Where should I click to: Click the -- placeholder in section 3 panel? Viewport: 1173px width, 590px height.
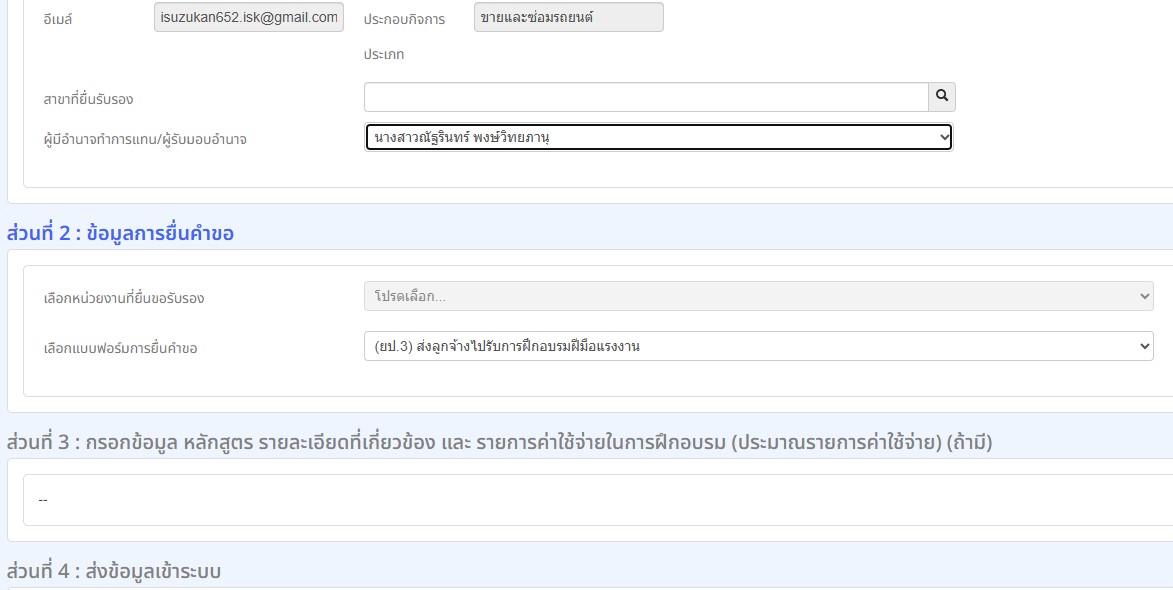[x=43, y=500]
